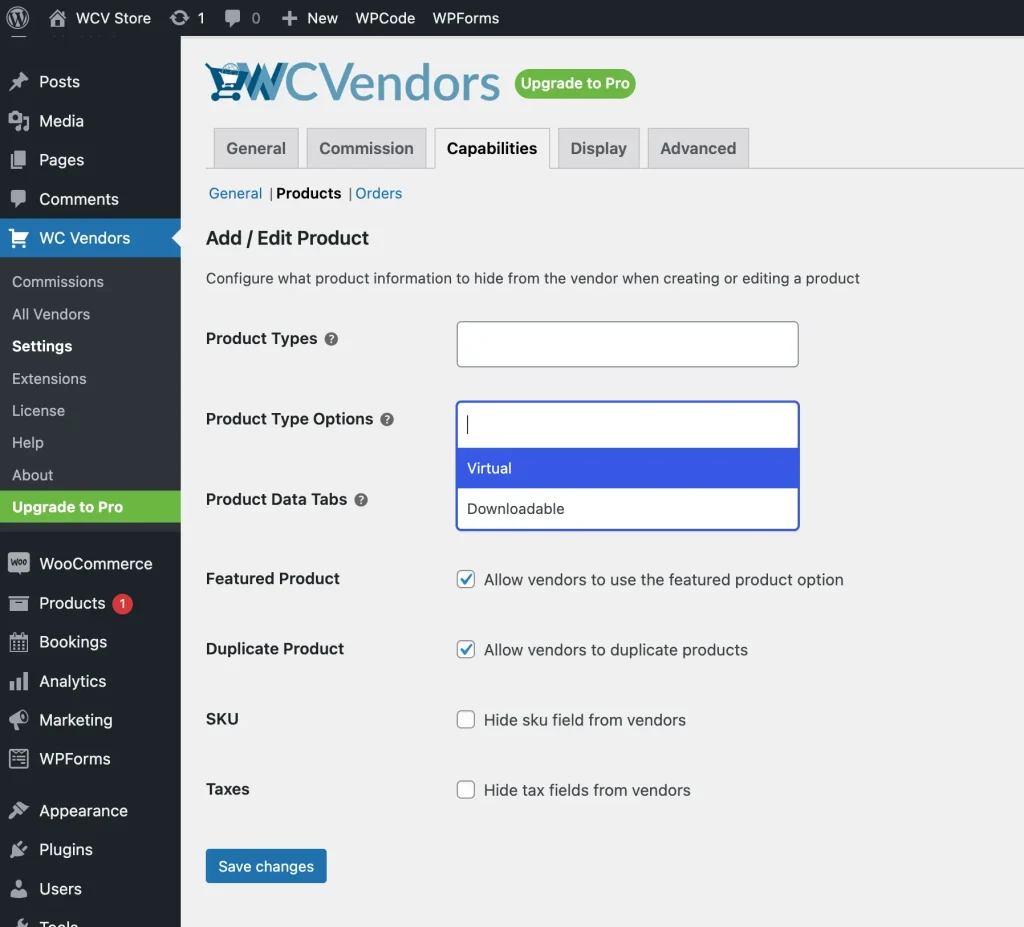Screen dimensions: 1024x927
Task: Switch to the Commission tab
Action: [x=366, y=148]
